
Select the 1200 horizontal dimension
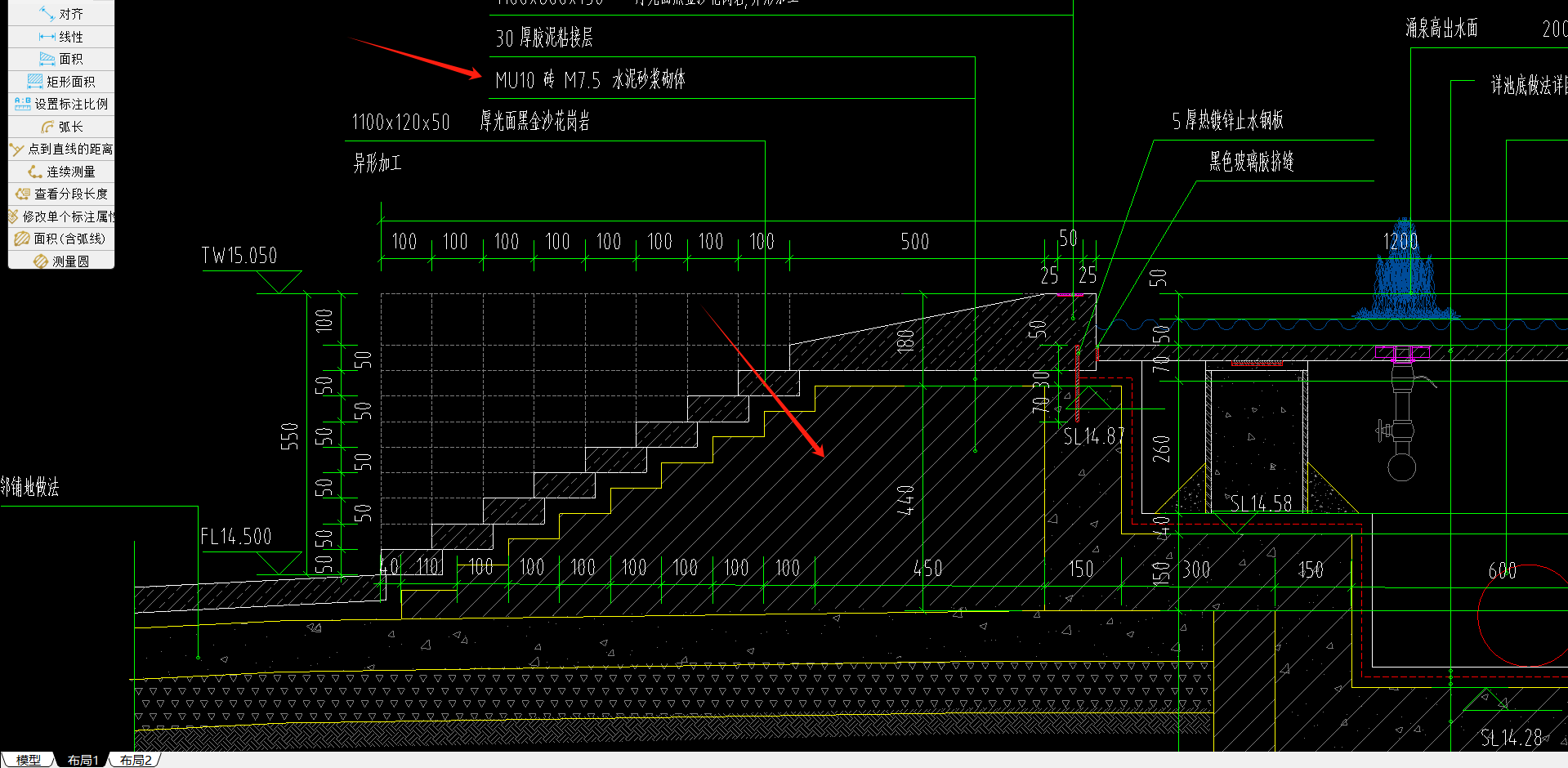coord(1400,242)
